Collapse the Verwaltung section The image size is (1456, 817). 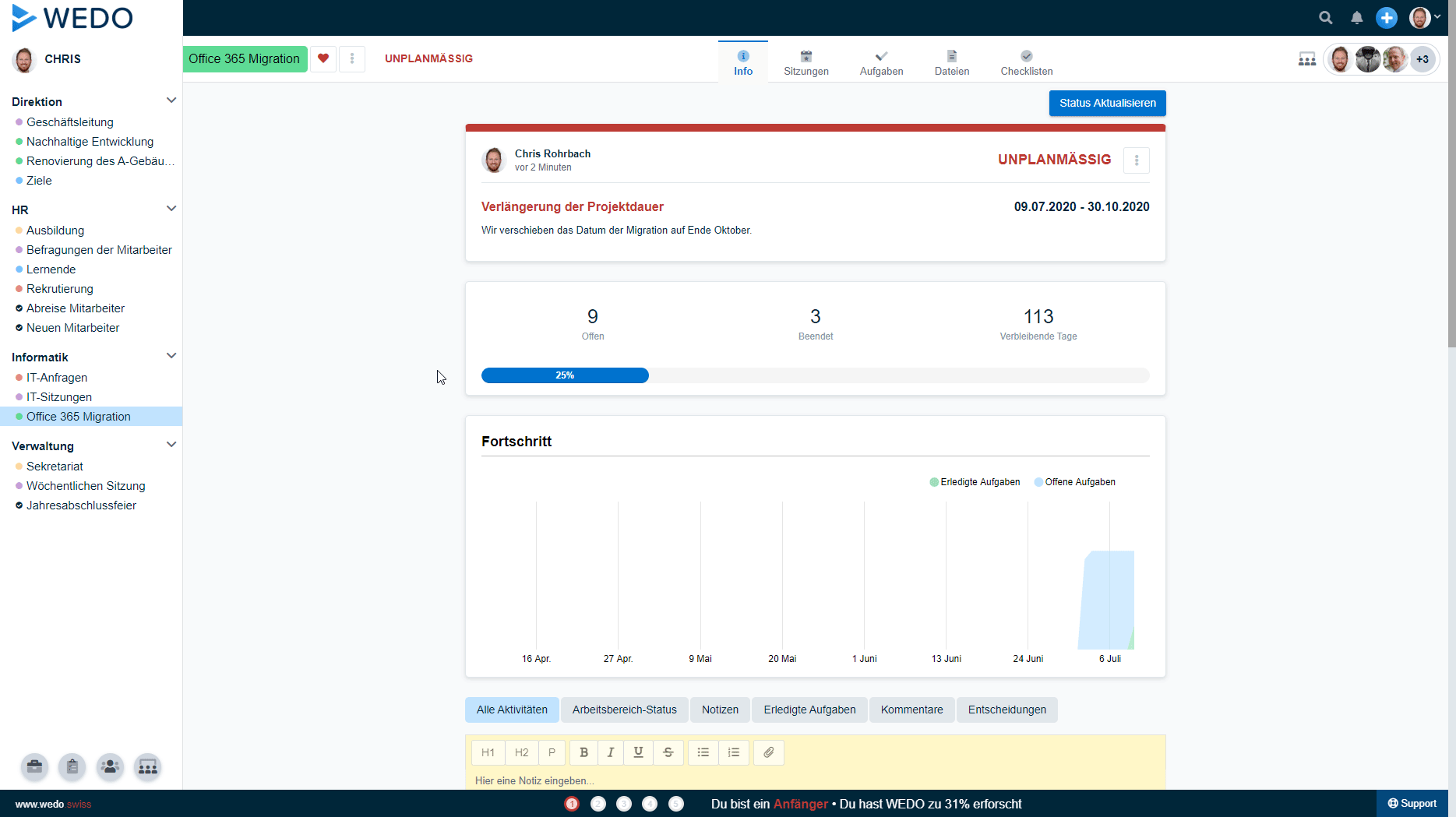click(x=171, y=445)
